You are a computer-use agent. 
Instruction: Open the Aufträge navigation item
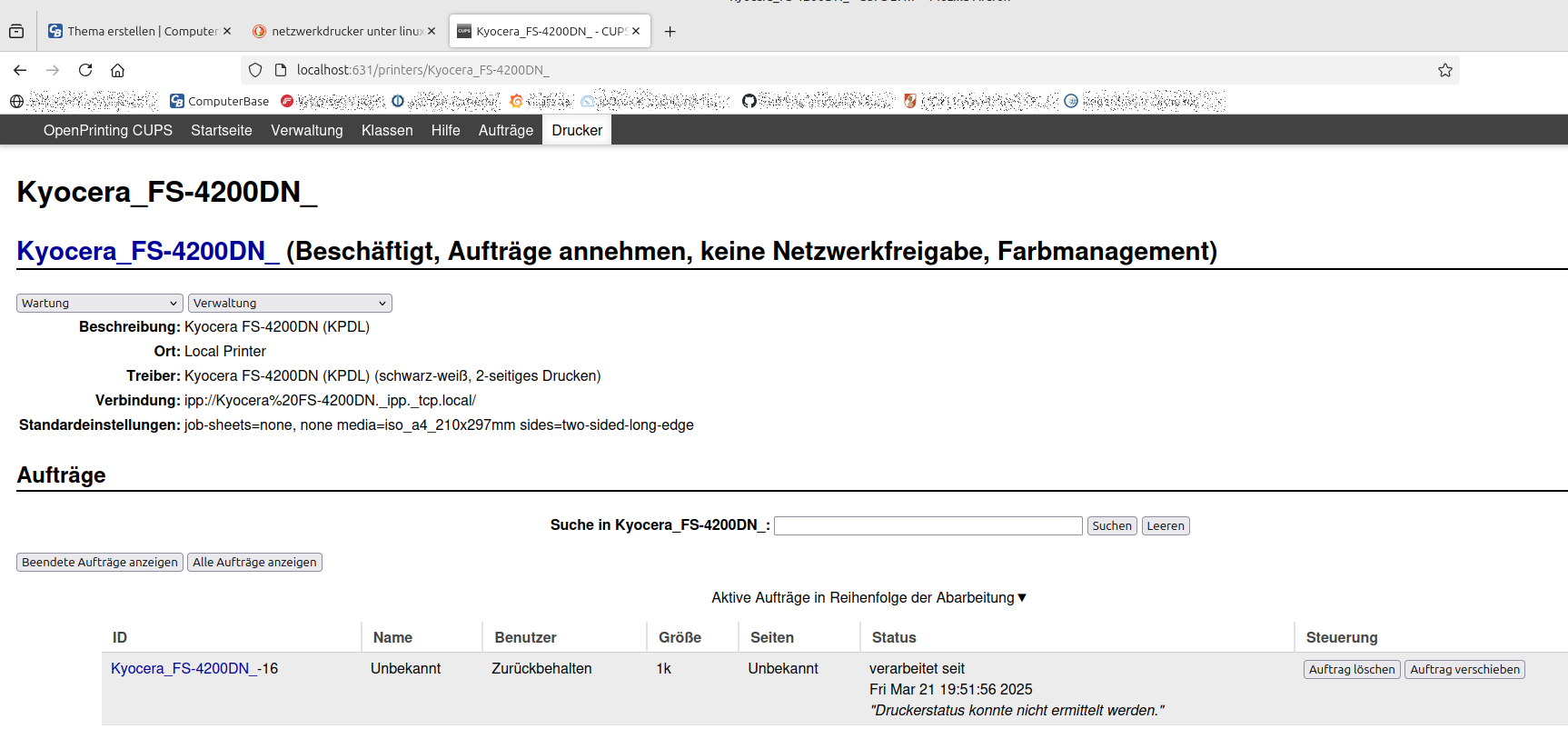point(506,130)
